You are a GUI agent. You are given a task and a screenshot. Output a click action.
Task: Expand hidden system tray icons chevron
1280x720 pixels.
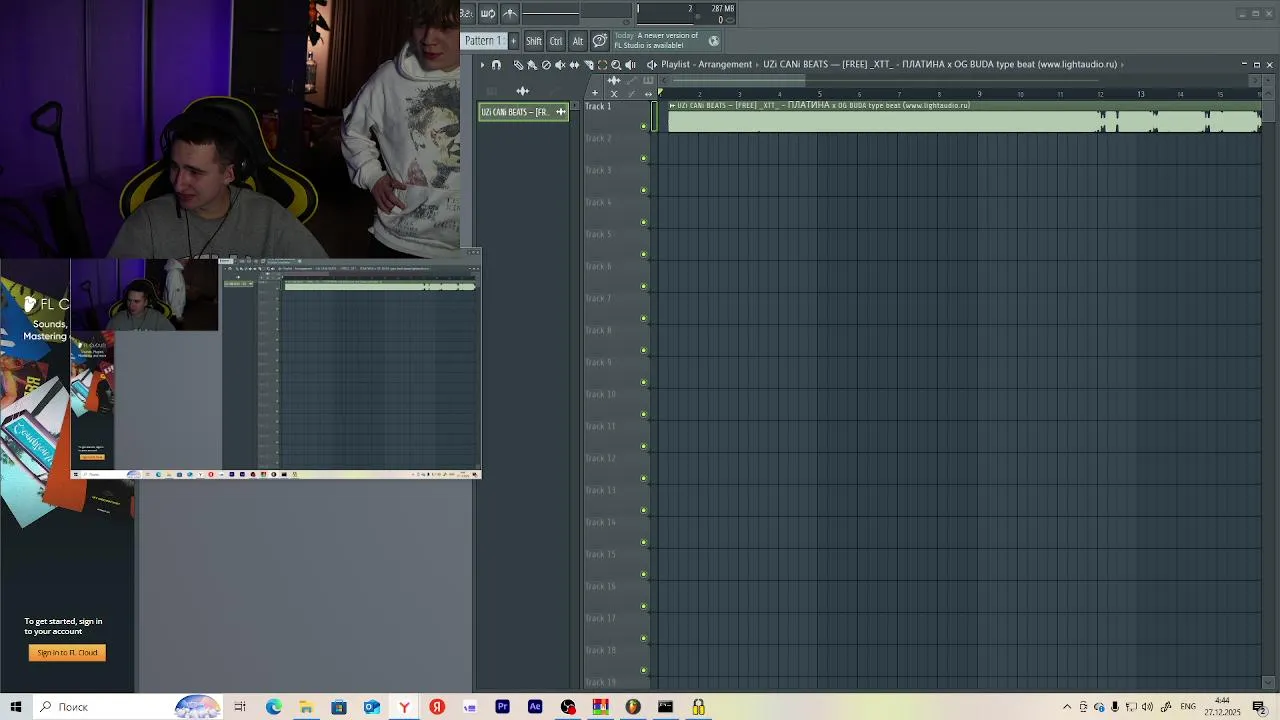point(1066,707)
